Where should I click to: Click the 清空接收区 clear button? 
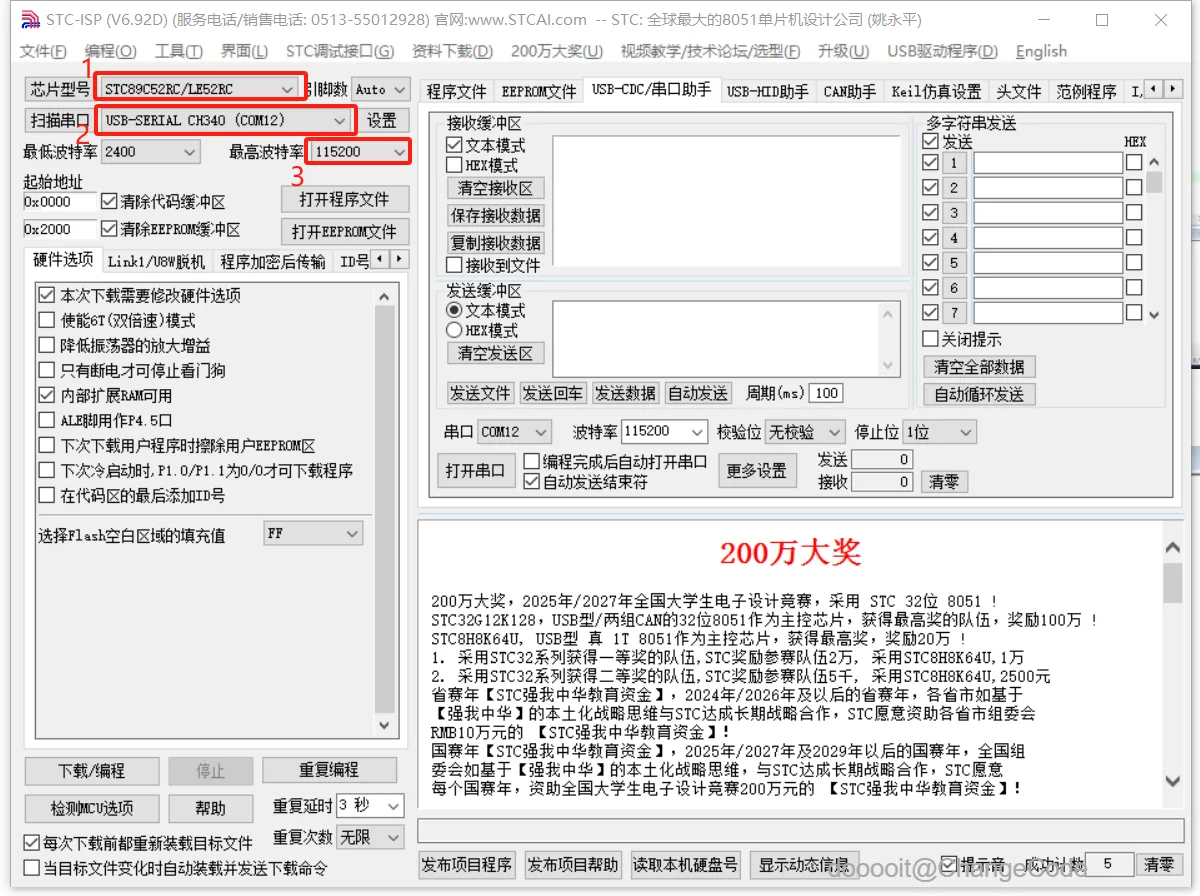(x=494, y=188)
